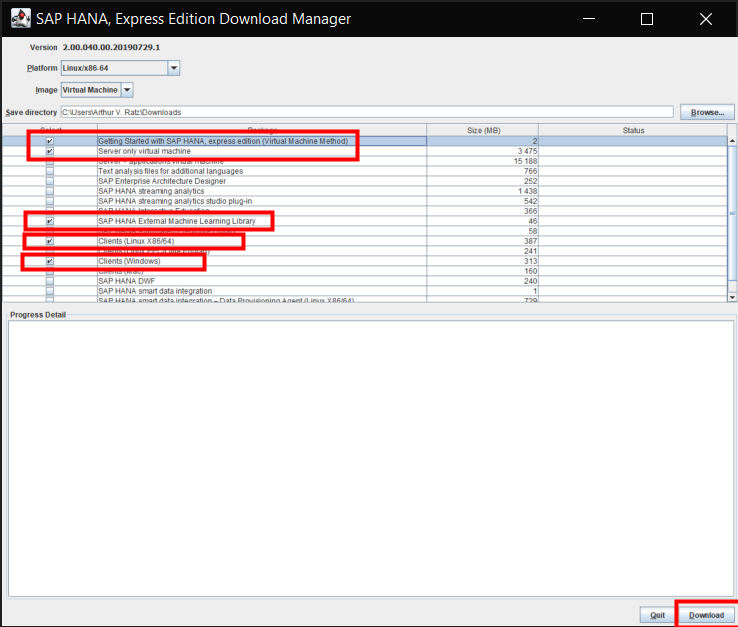Image resolution: width=738 pixels, height=627 pixels.
Task: Click version number 2.00.040.00.20190729.1
Action: point(111,47)
